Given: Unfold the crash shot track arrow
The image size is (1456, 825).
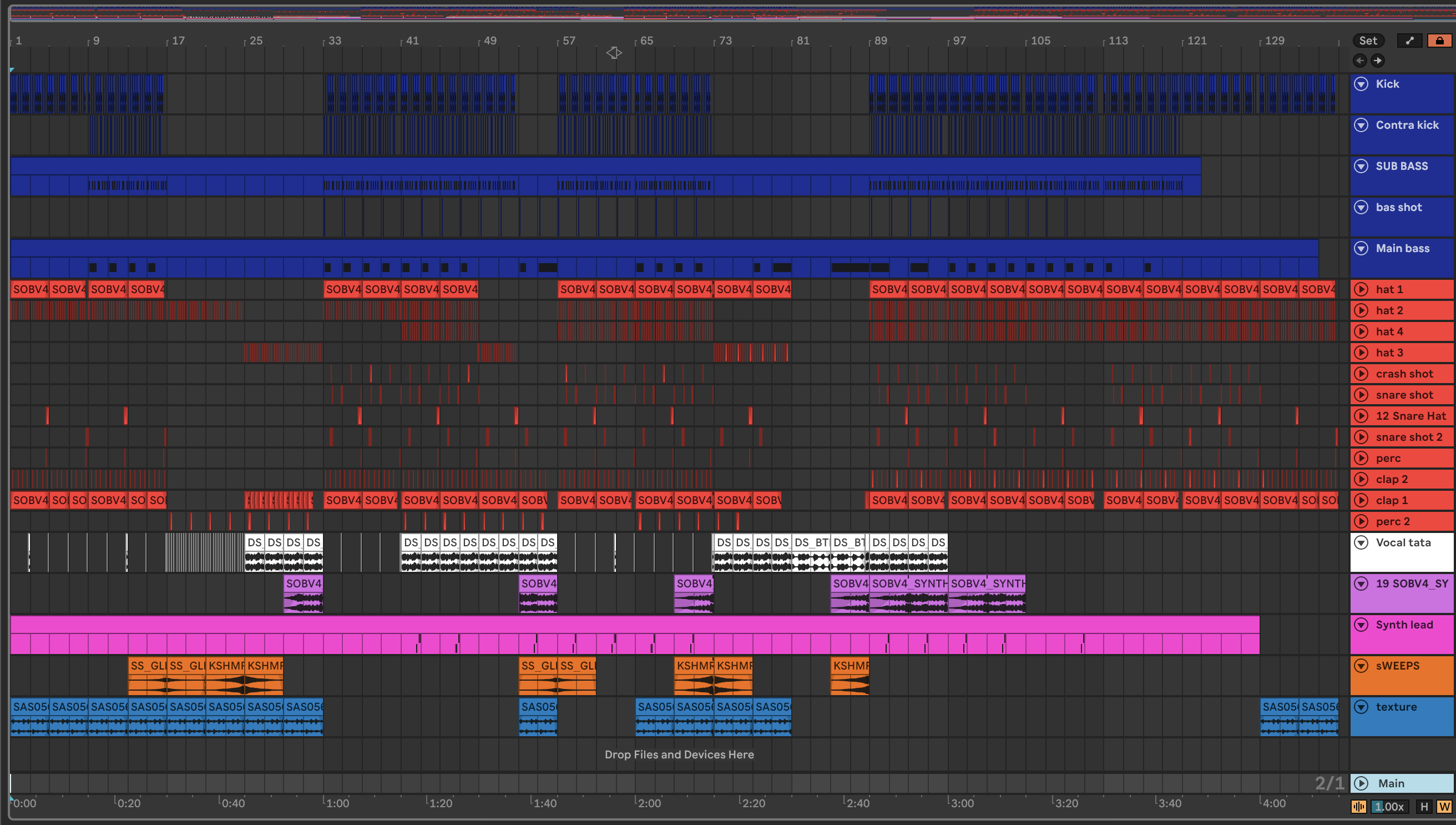Looking at the screenshot, I should click(x=1362, y=374).
